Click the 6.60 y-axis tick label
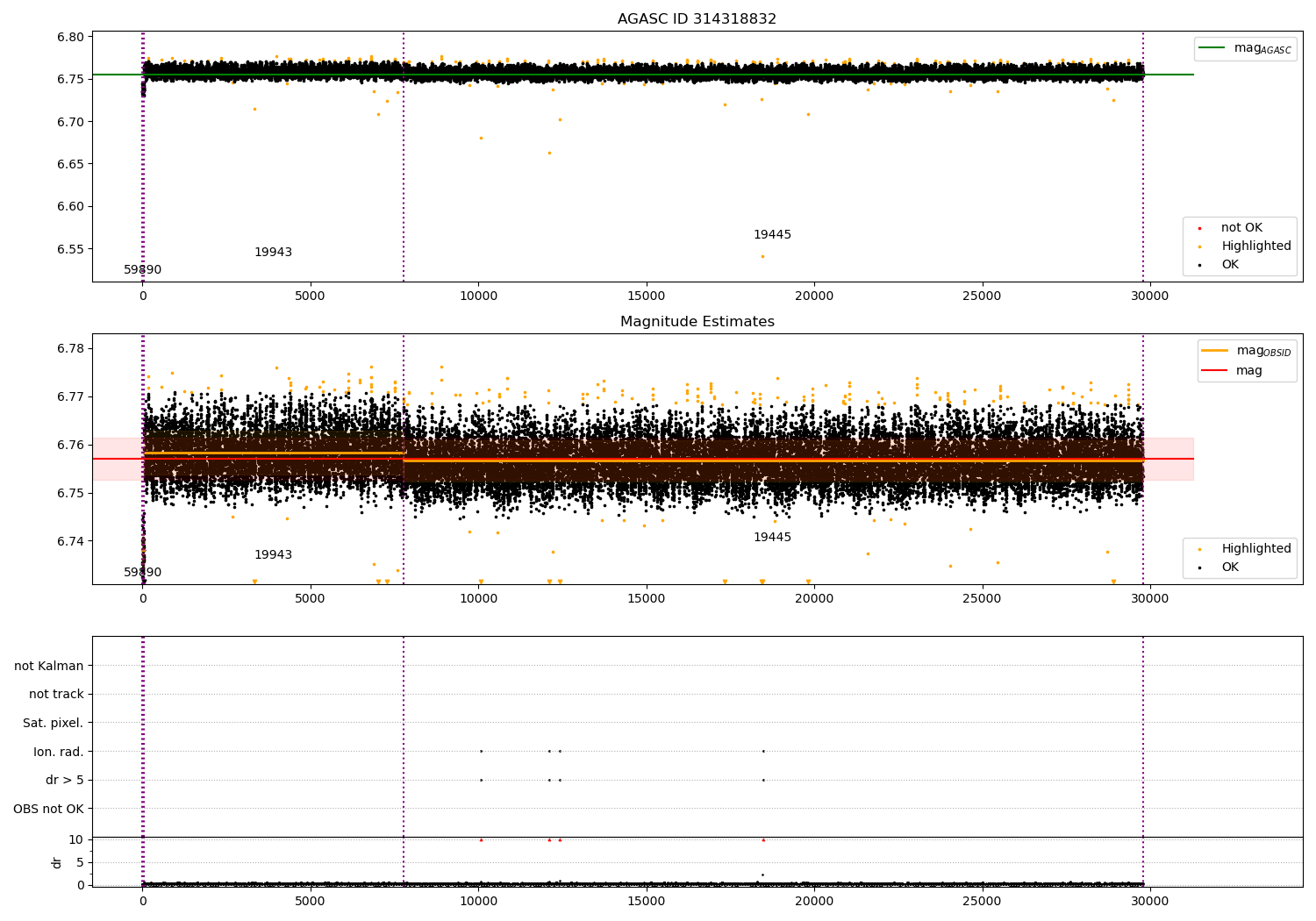The width and height of the screenshot is (1316, 921). click(70, 207)
